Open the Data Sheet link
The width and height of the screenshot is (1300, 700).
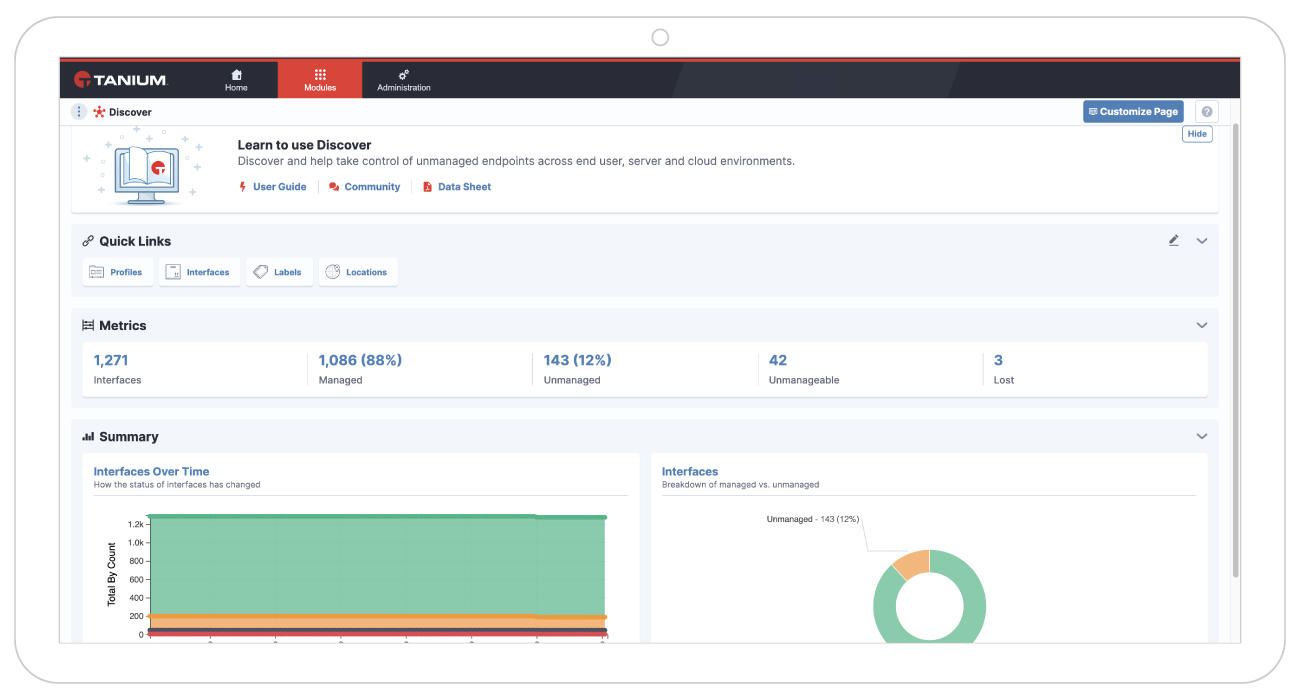(457, 187)
